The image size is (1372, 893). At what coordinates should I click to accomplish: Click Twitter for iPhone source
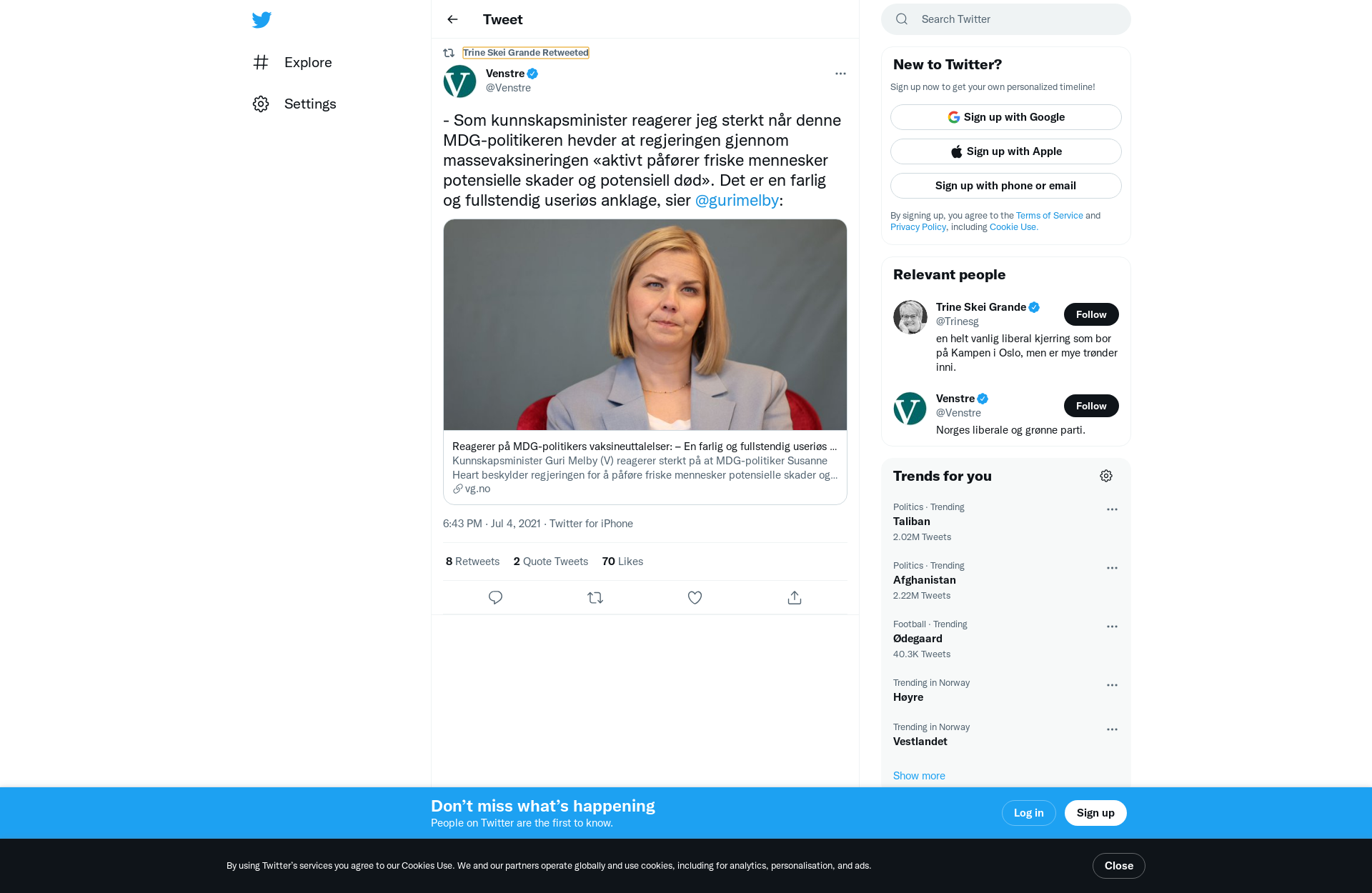pyautogui.click(x=591, y=524)
